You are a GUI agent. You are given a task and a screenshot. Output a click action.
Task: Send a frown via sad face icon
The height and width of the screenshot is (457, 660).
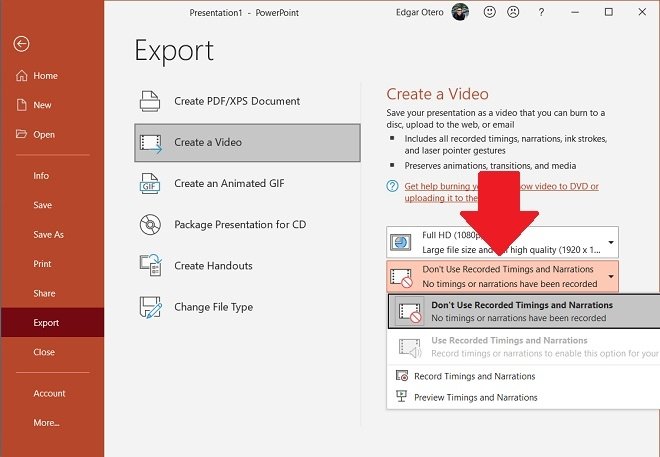[x=513, y=12]
